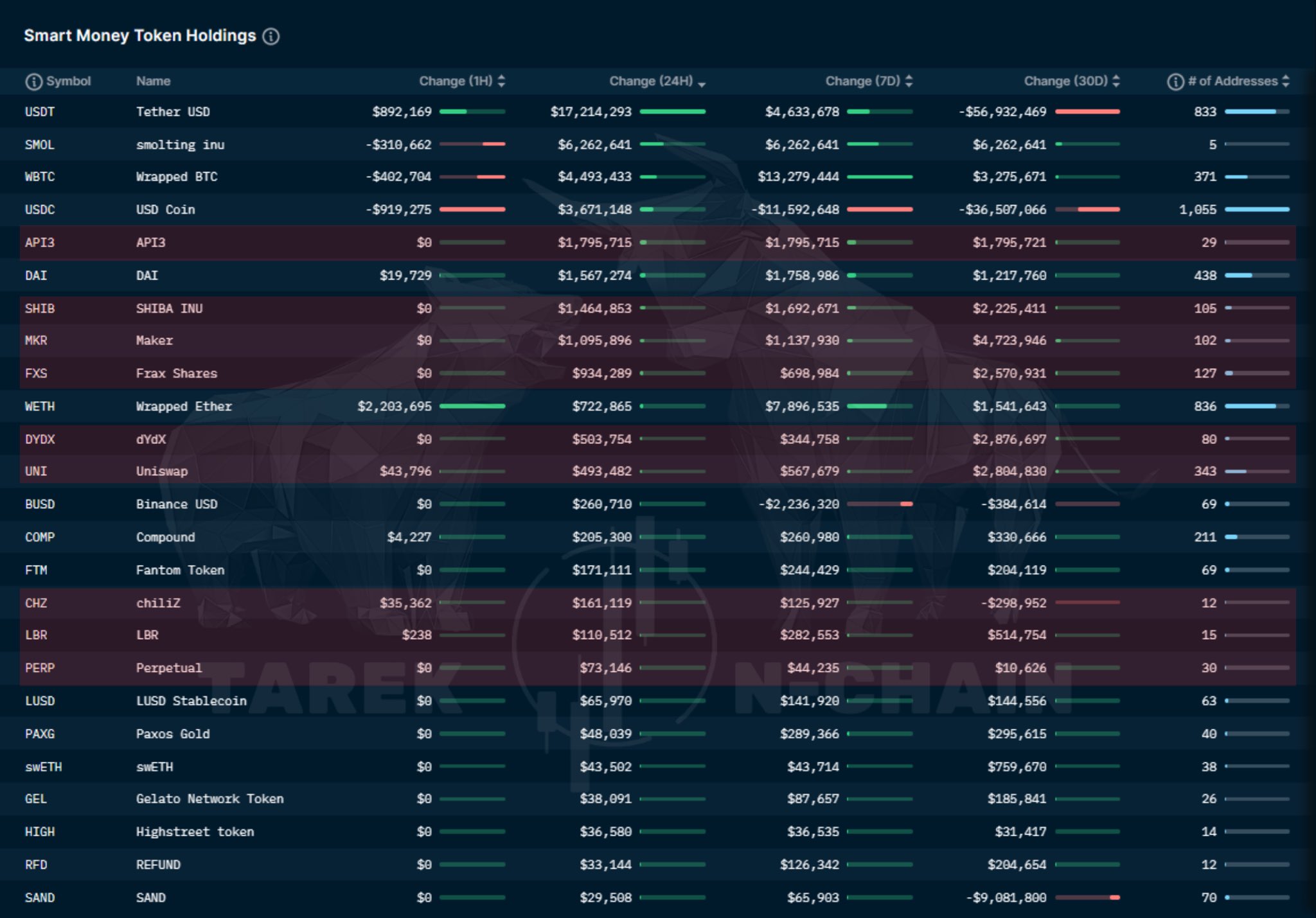Click REFUND token name
This screenshot has height=918, width=1316.
point(158,865)
